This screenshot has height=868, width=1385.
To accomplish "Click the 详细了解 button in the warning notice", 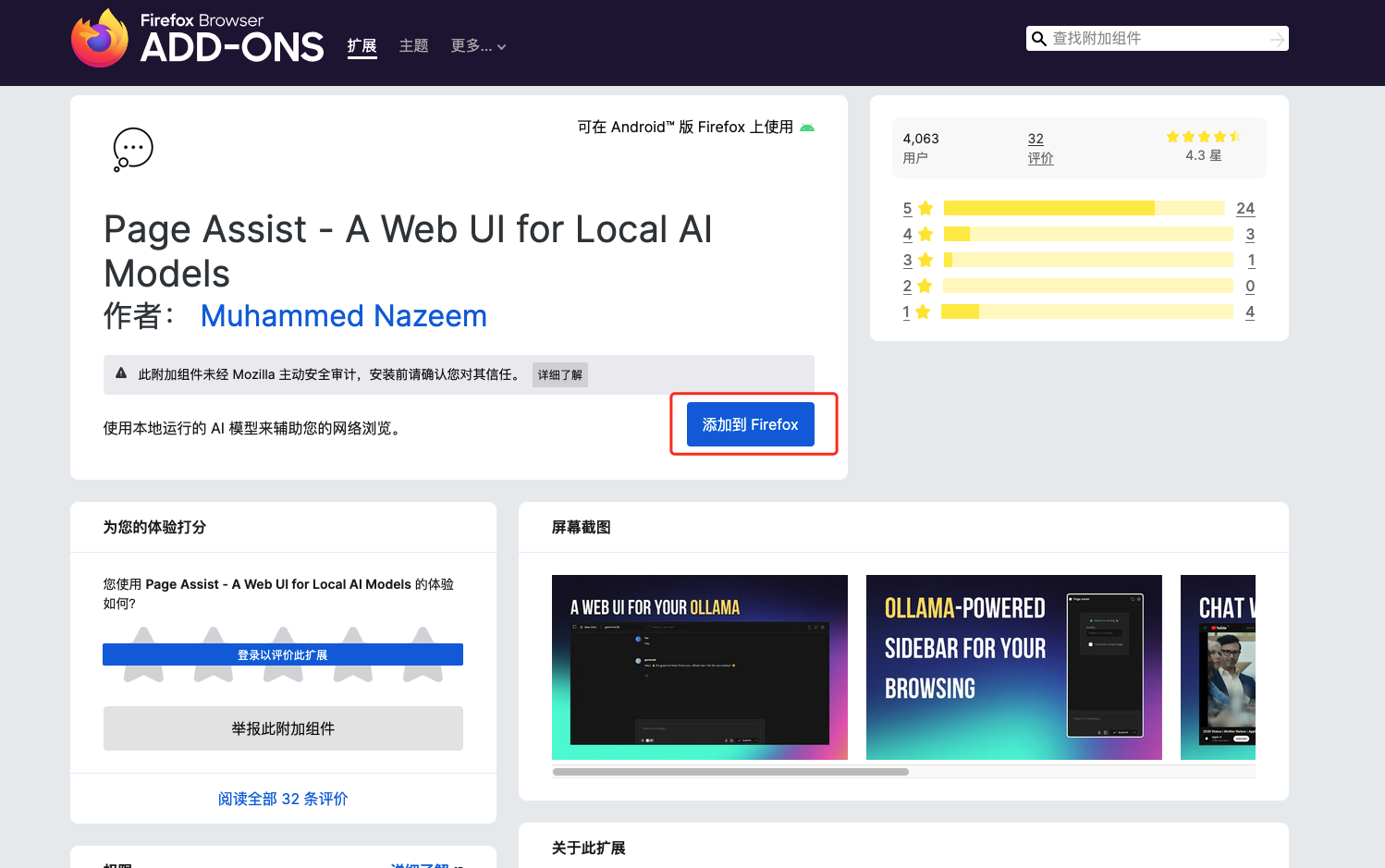I will [x=560, y=374].
